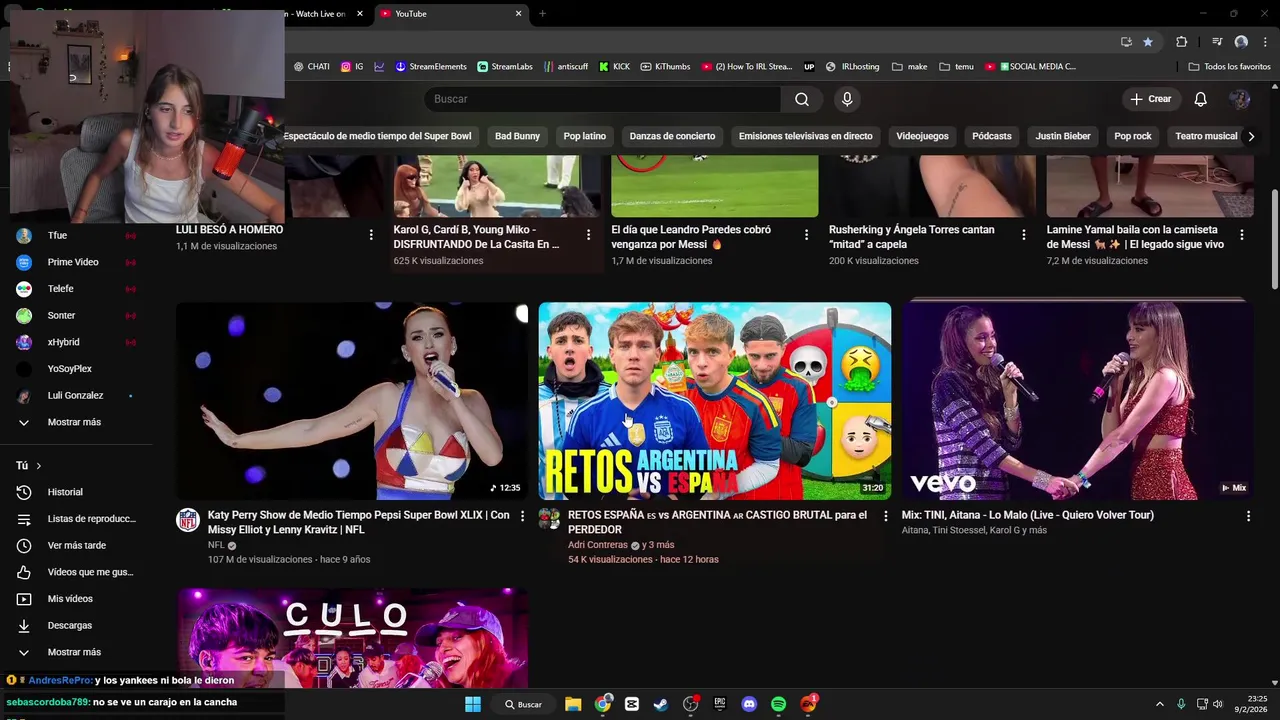Open StreamElements bookmark
1280x720 pixels.
click(x=430, y=67)
